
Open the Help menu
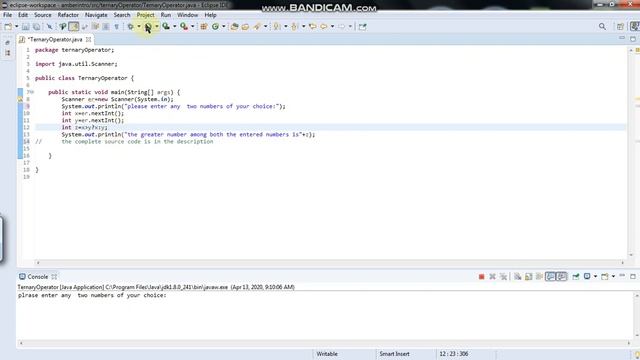tap(210, 15)
